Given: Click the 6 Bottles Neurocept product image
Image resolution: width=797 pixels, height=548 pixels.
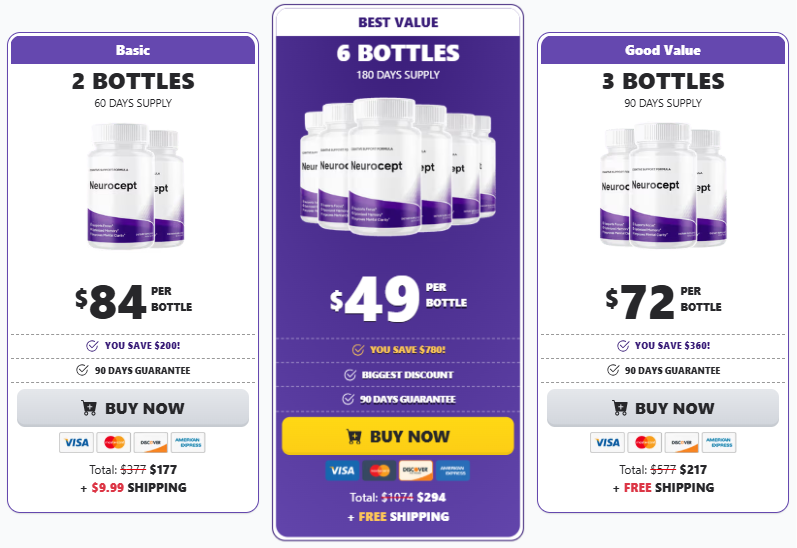Looking at the screenshot, I should [x=398, y=167].
